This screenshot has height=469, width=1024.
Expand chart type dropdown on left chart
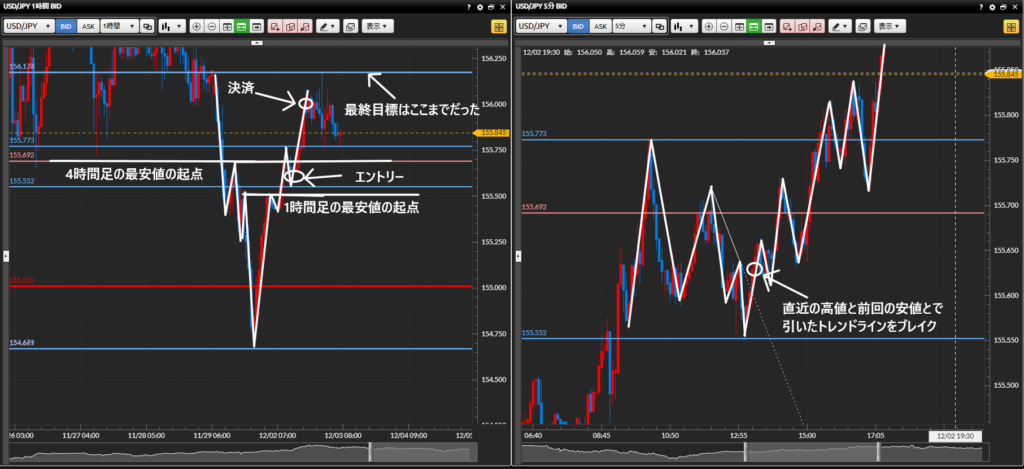coord(171,26)
